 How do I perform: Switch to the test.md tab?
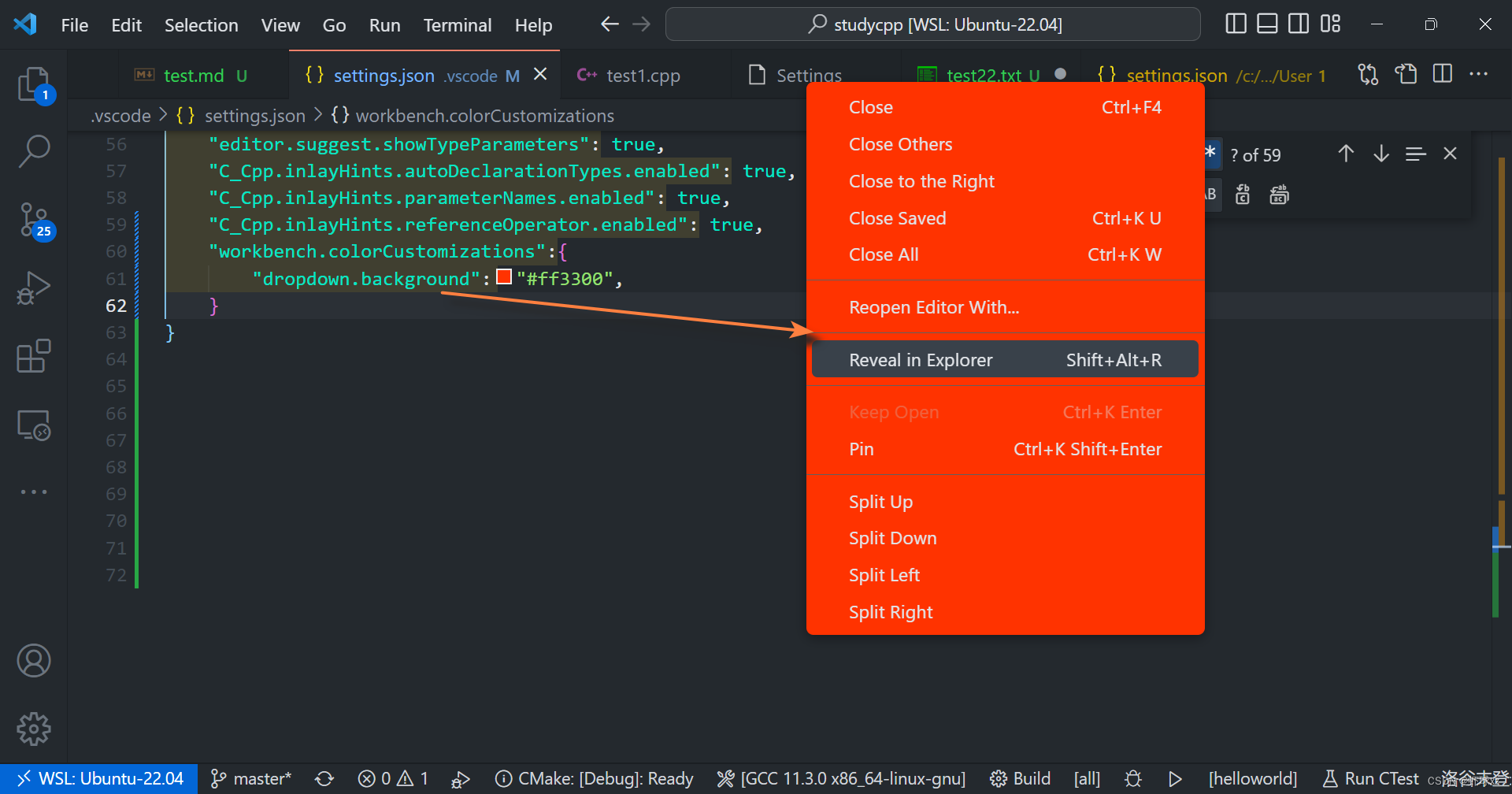[x=194, y=76]
